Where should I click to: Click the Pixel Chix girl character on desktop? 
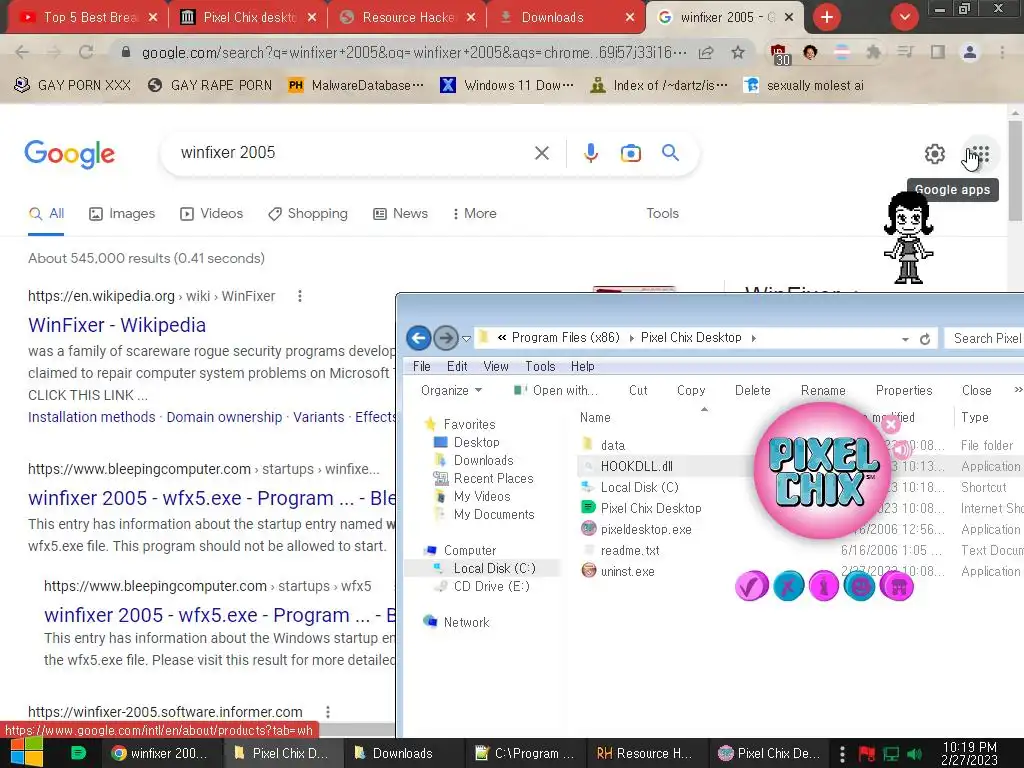click(x=908, y=238)
